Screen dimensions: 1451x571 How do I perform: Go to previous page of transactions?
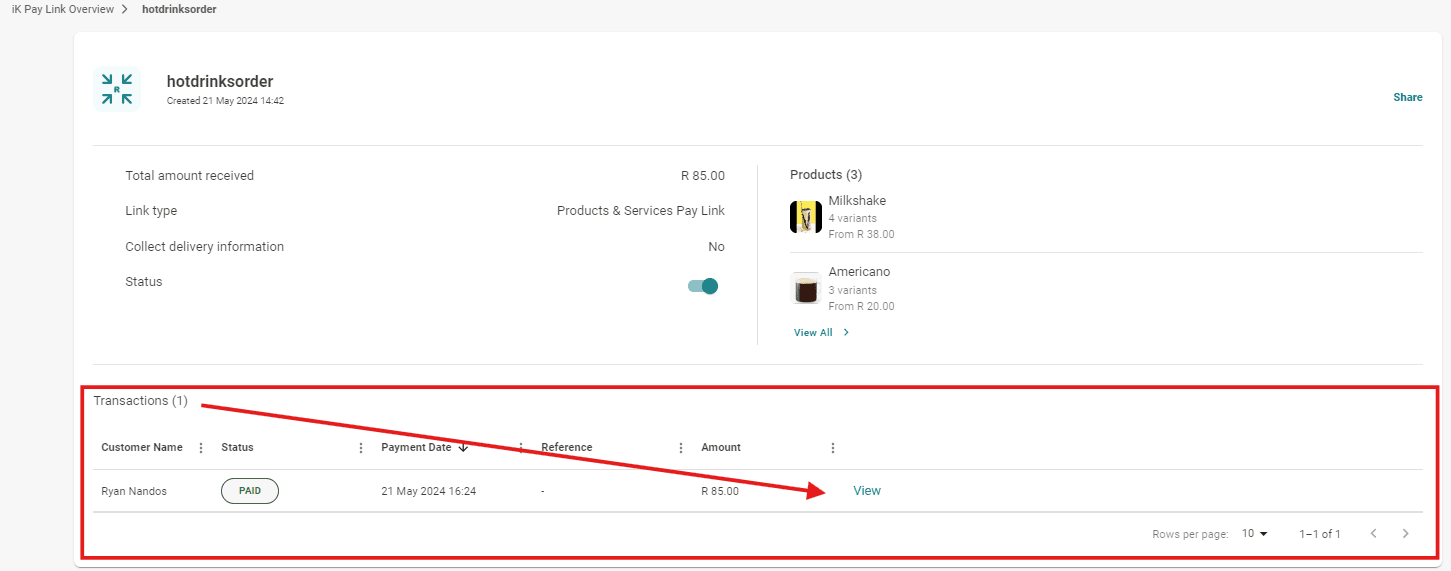click(x=1373, y=534)
